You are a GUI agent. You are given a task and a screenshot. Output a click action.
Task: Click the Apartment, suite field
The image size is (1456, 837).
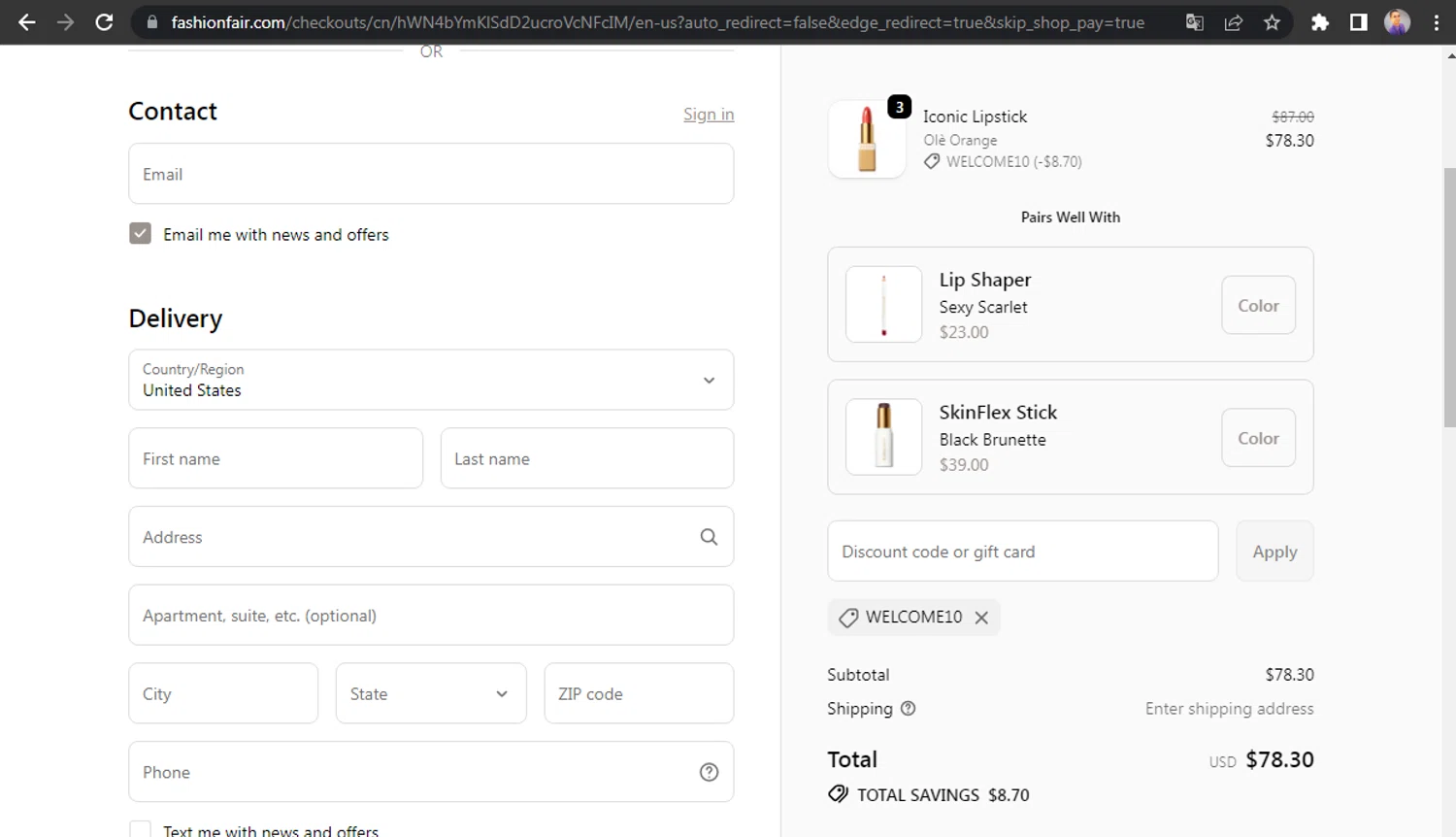(431, 615)
